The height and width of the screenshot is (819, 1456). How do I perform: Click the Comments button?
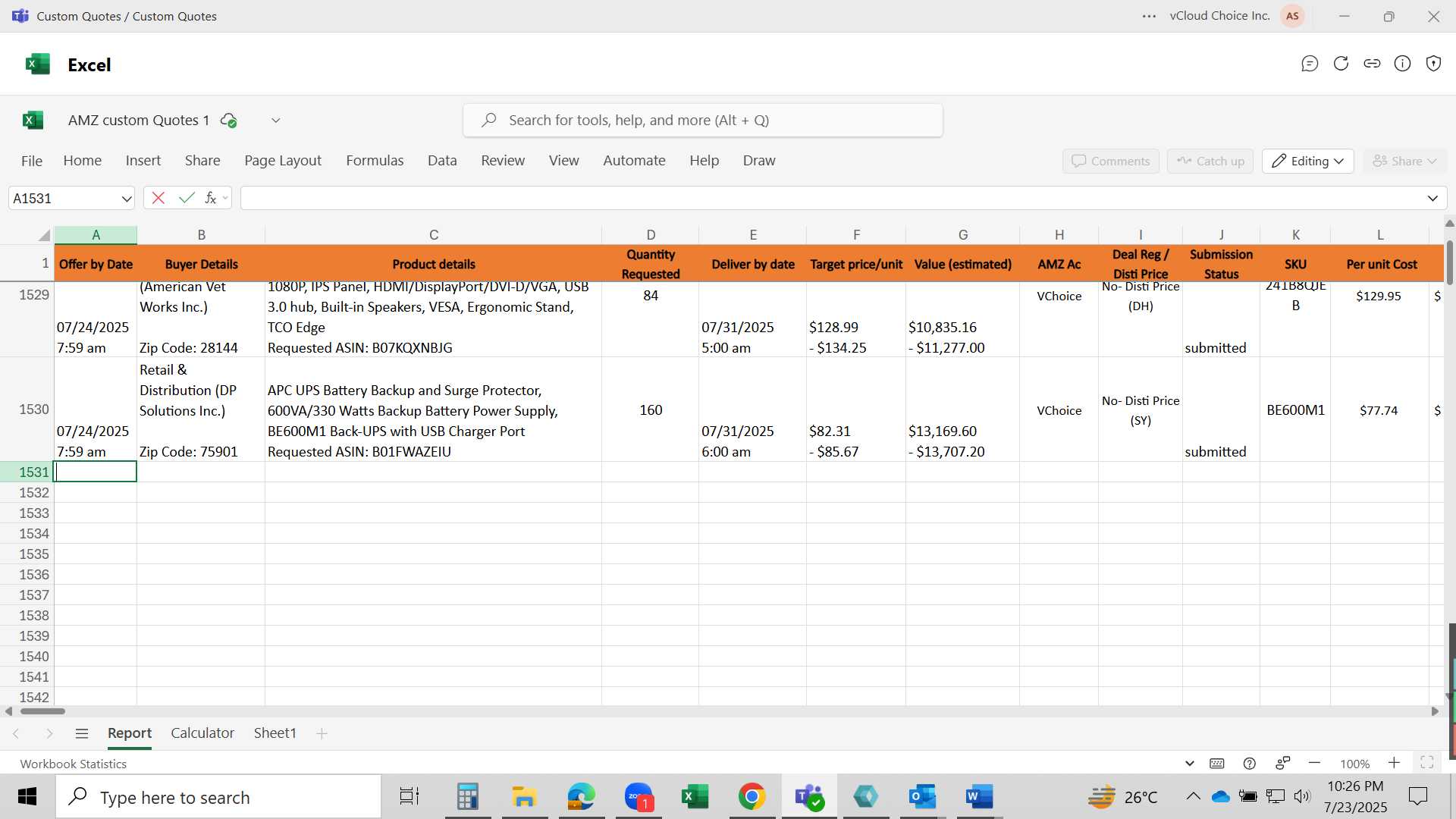click(1111, 161)
